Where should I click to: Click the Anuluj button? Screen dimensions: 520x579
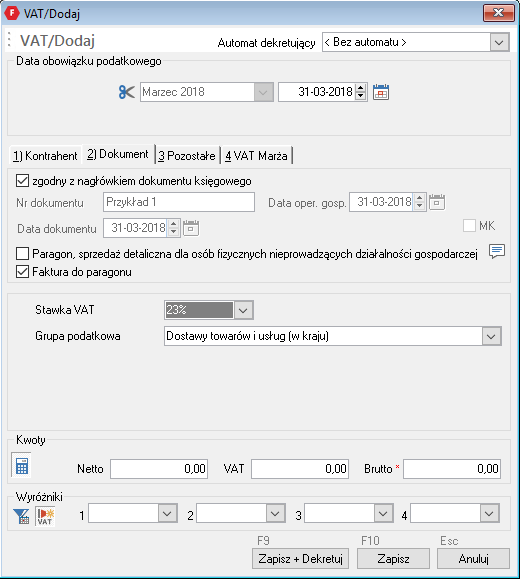(473, 559)
